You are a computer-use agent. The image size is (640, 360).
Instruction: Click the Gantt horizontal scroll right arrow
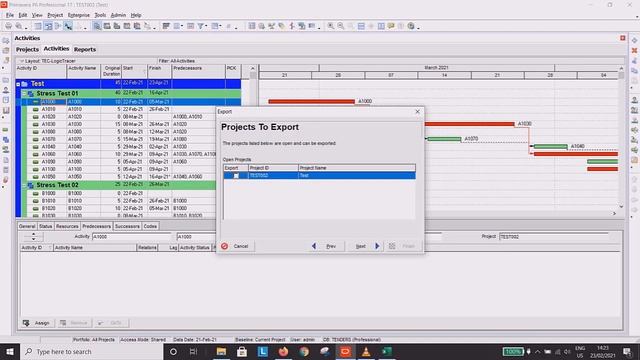point(614,213)
